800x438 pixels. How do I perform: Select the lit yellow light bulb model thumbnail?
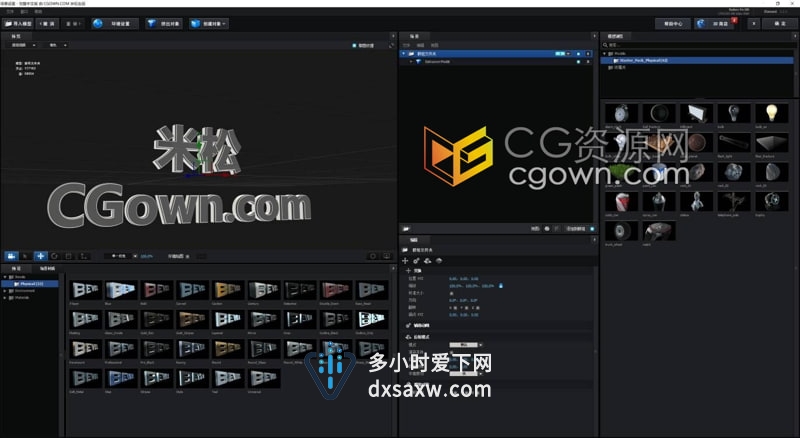[x=771, y=113]
